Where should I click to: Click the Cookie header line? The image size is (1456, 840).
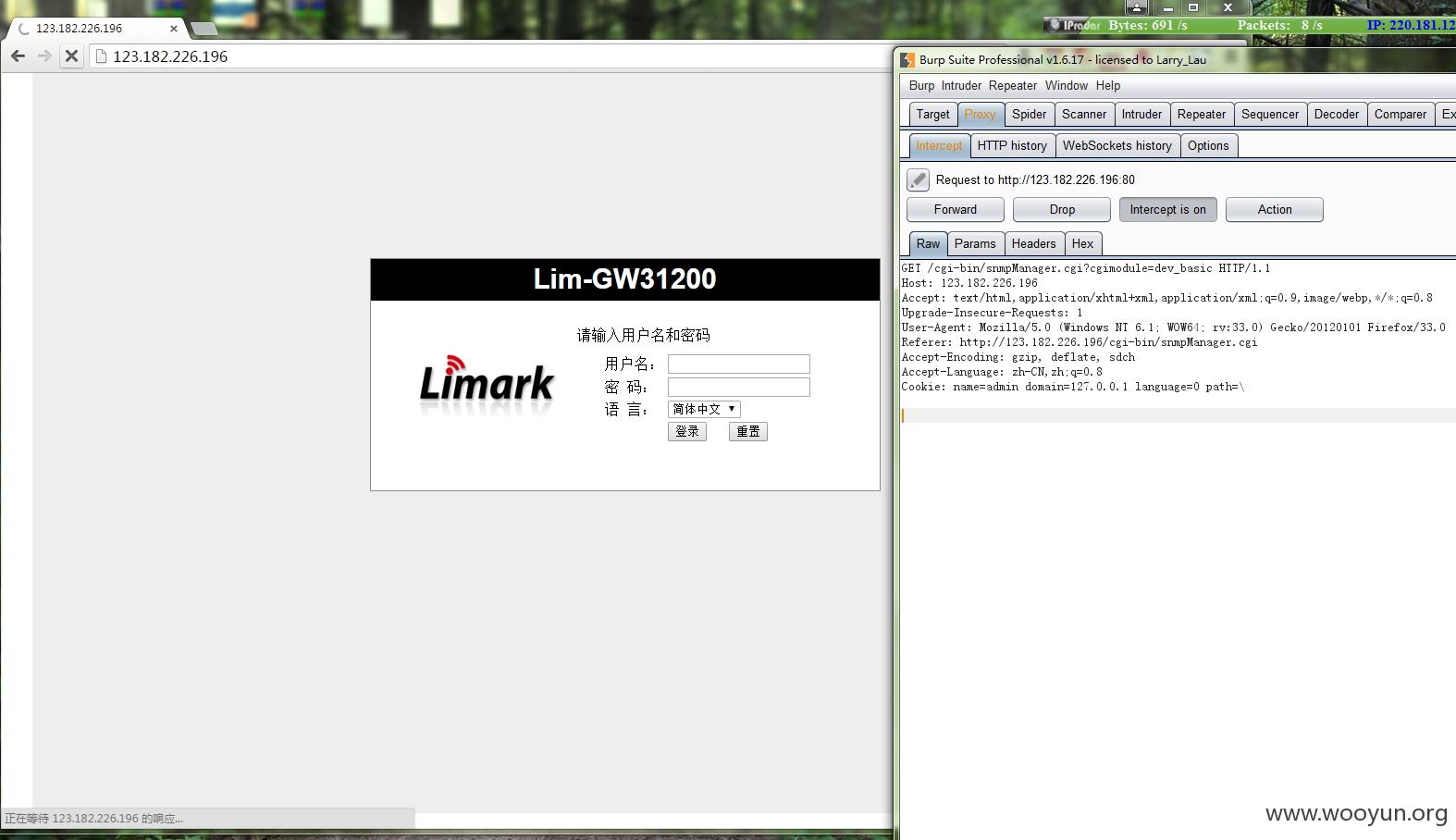tap(1073, 387)
